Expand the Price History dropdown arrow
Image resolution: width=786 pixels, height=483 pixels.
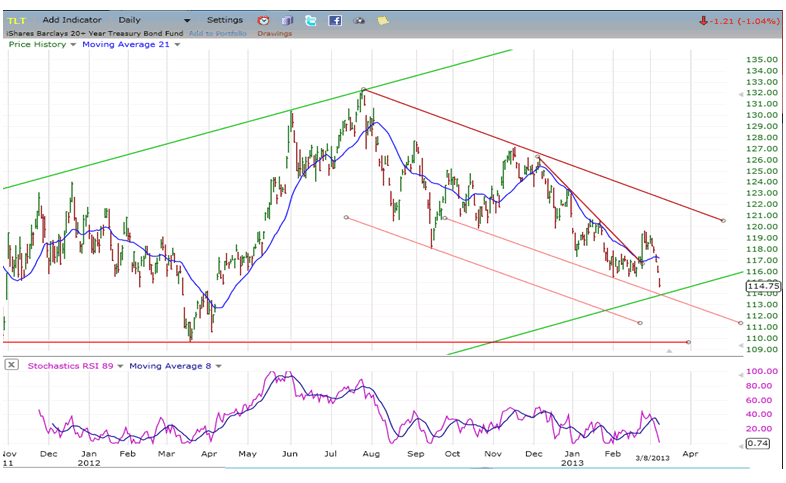[x=74, y=44]
